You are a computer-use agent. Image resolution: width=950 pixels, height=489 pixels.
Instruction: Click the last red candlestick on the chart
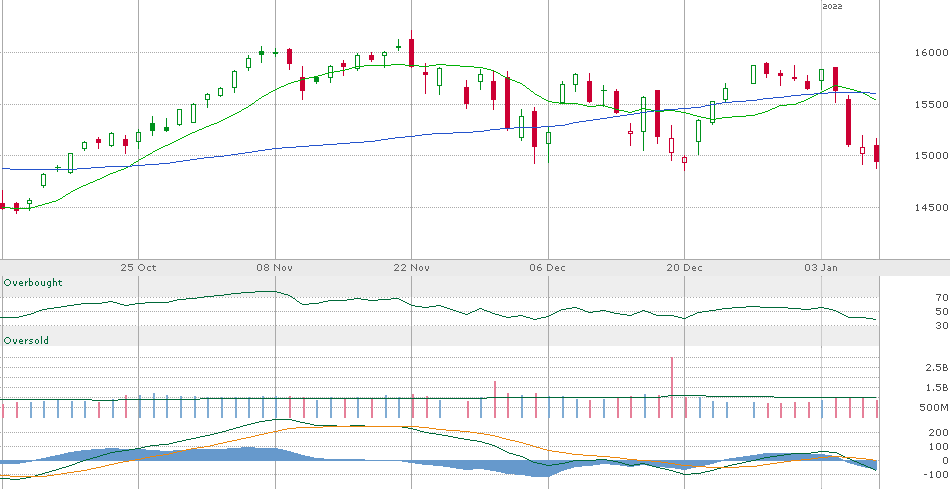[876, 153]
